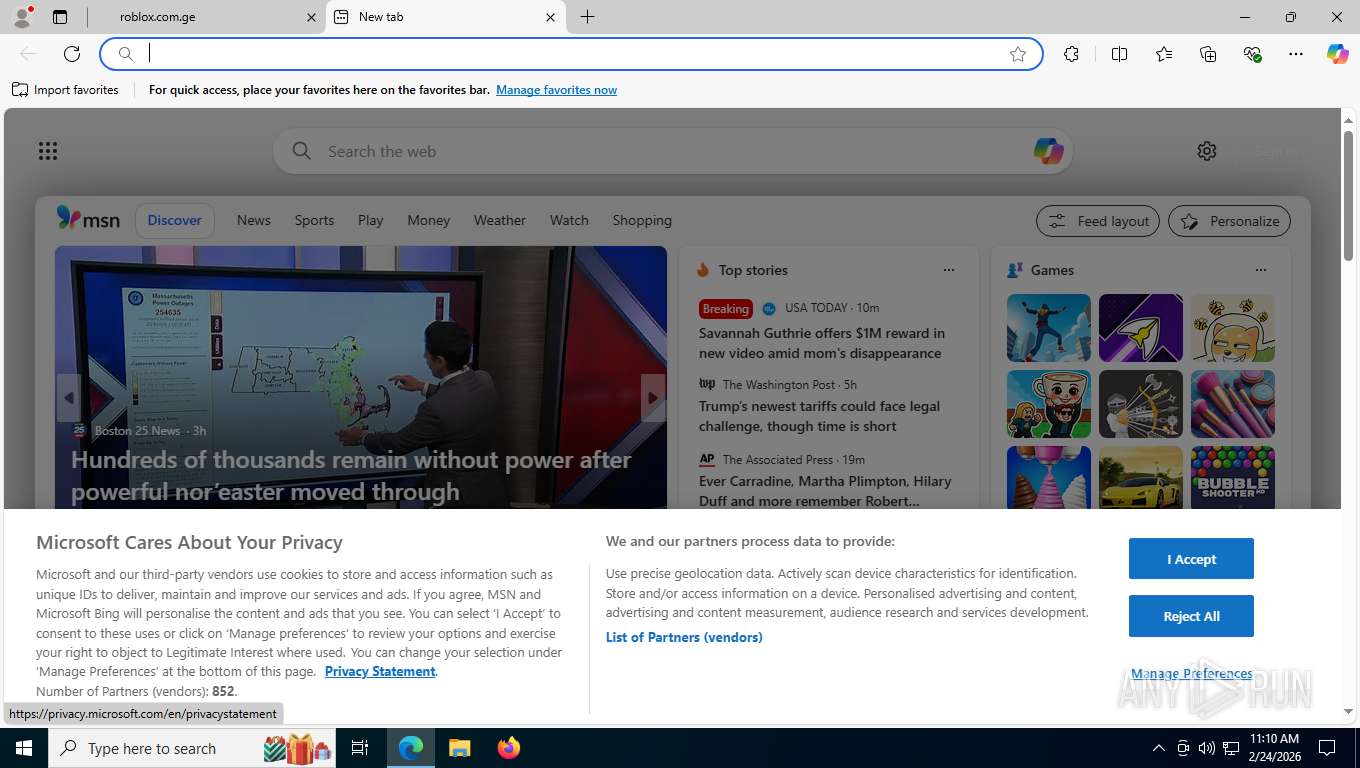Add this page to favorites star
Screen dimensions: 1360x768
(x=1018, y=54)
